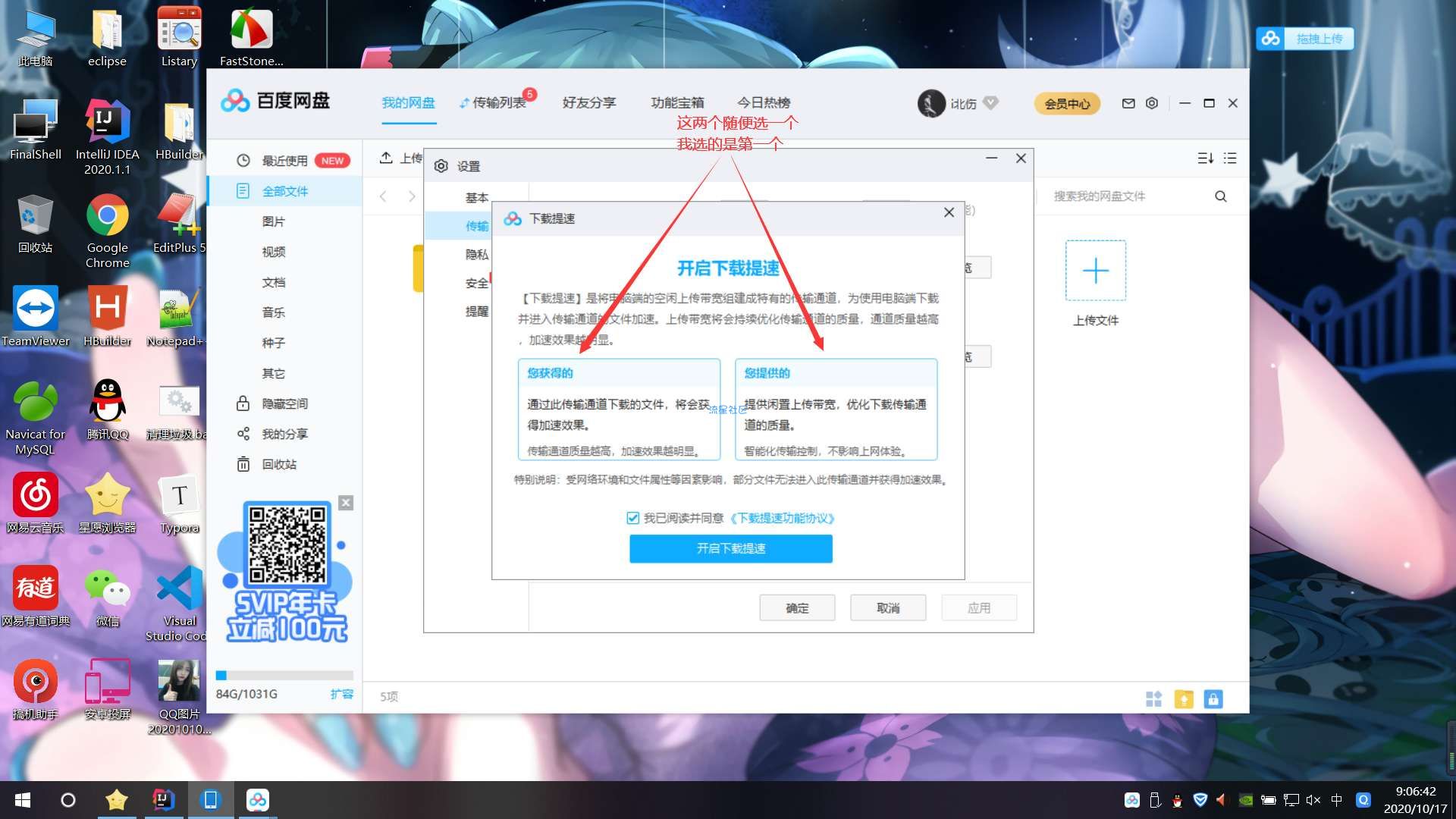Open 回收站 in Baidu Netdisk sidebar
The height and width of the screenshot is (819, 1456).
coord(279,464)
